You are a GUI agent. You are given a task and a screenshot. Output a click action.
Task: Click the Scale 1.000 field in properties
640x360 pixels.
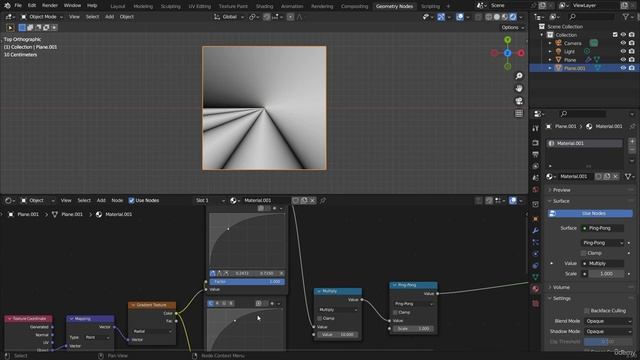click(606, 274)
